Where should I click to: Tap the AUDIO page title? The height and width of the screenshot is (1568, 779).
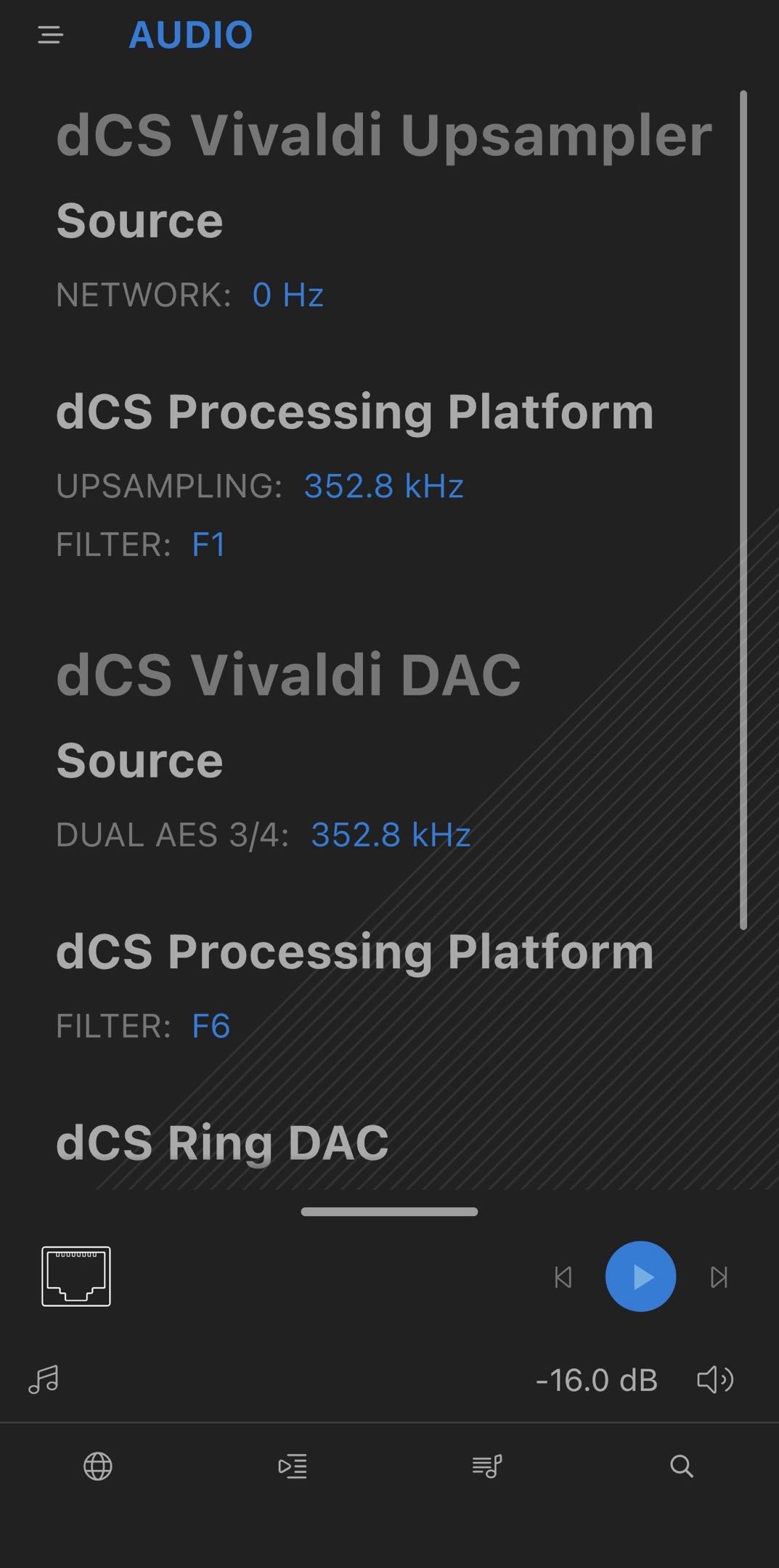(x=191, y=35)
